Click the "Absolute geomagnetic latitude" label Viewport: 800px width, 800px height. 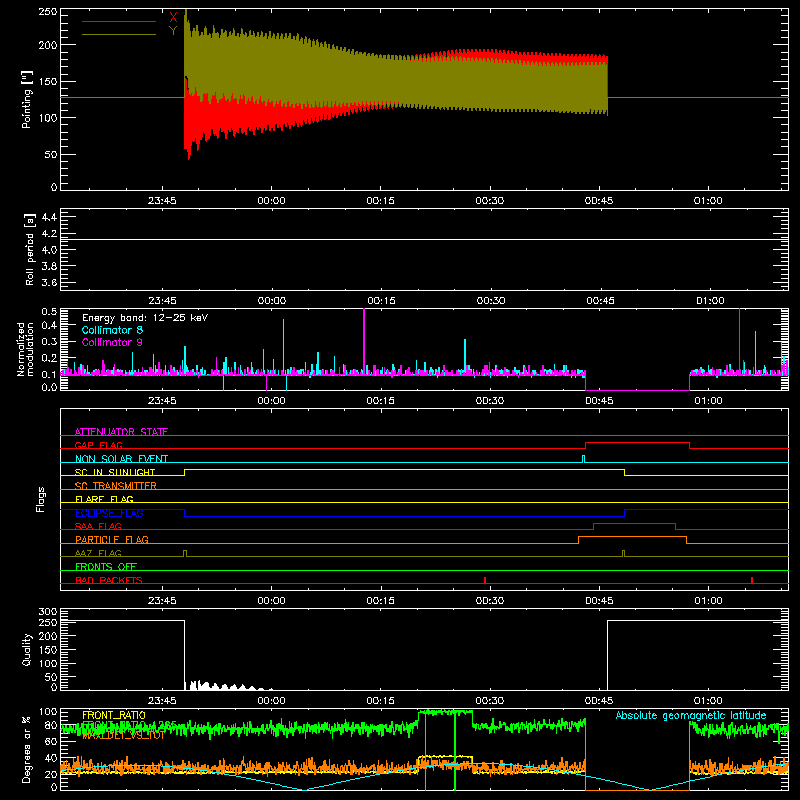point(691,715)
